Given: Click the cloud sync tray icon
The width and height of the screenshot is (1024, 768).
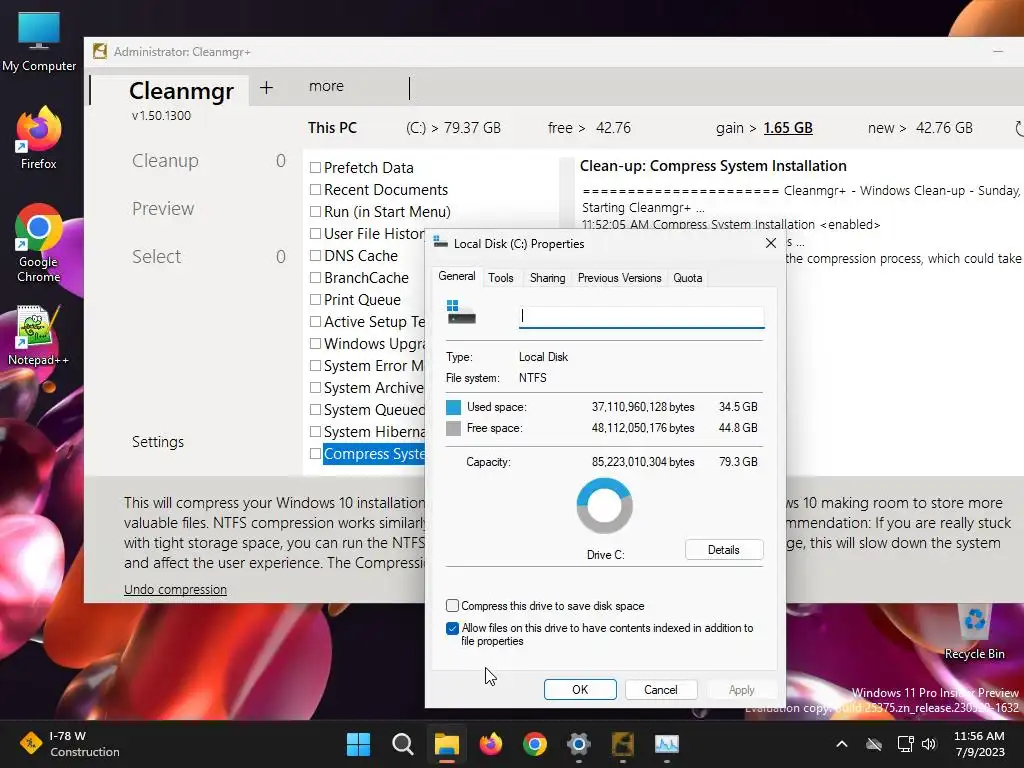Looking at the screenshot, I should click(x=874, y=744).
